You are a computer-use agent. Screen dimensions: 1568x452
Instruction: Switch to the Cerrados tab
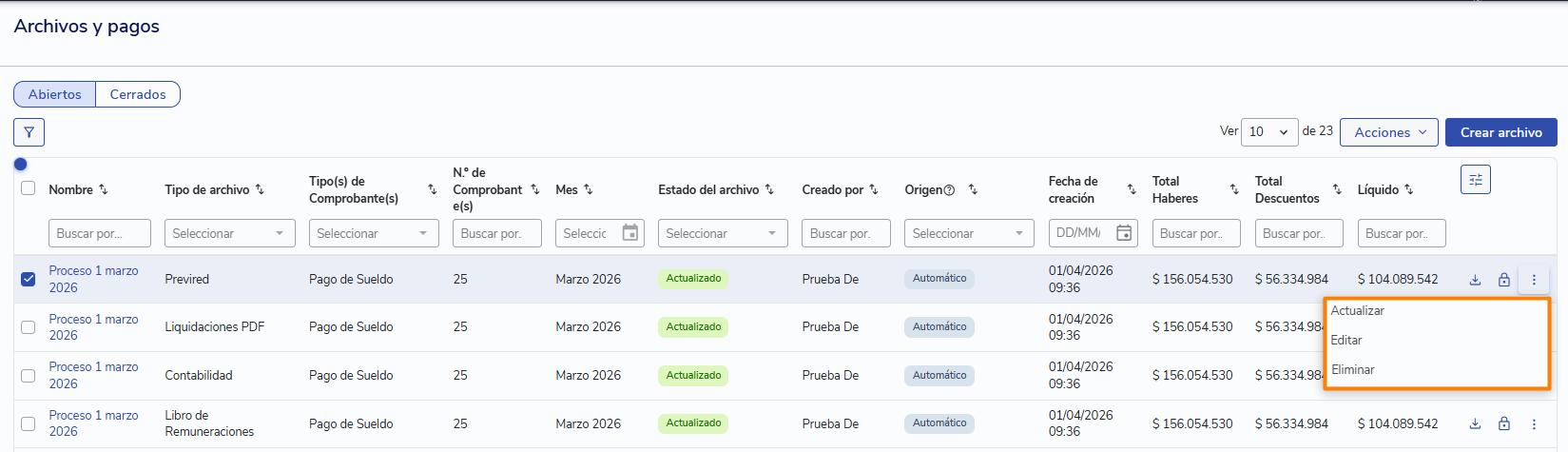[x=138, y=94]
